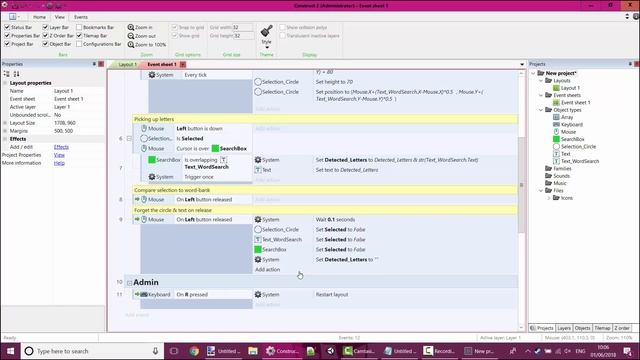Enable the Bookmarks Bar checkbox
Screen dimensions: 640x360
click(x=79, y=27)
